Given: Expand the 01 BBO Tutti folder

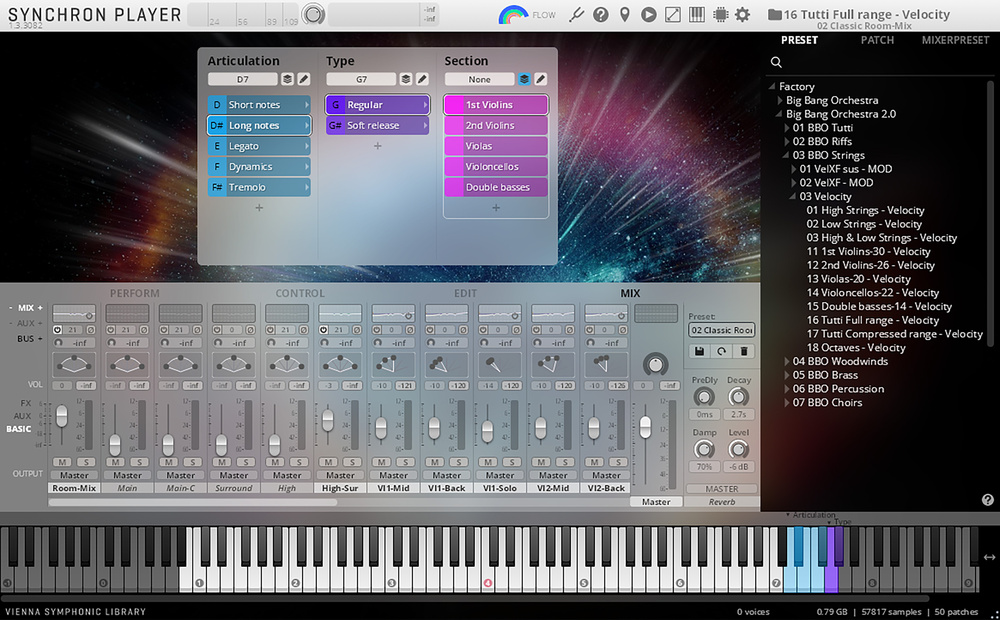Looking at the screenshot, I should (786, 128).
